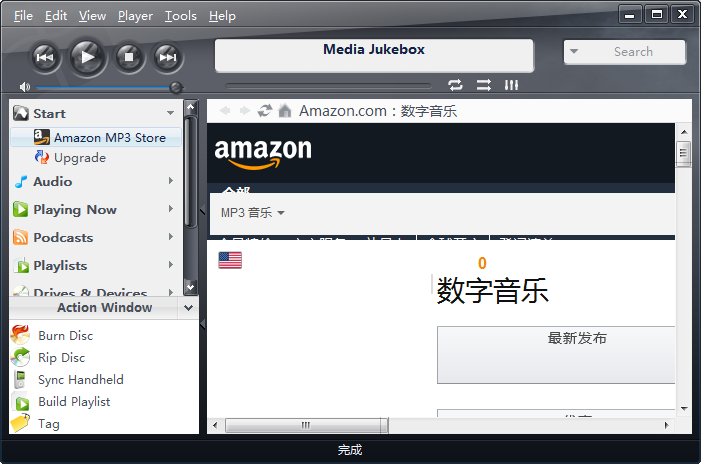Click the browser Back arrow
The height and width of the screenshot is (464, 701).
tap(225, 110)
